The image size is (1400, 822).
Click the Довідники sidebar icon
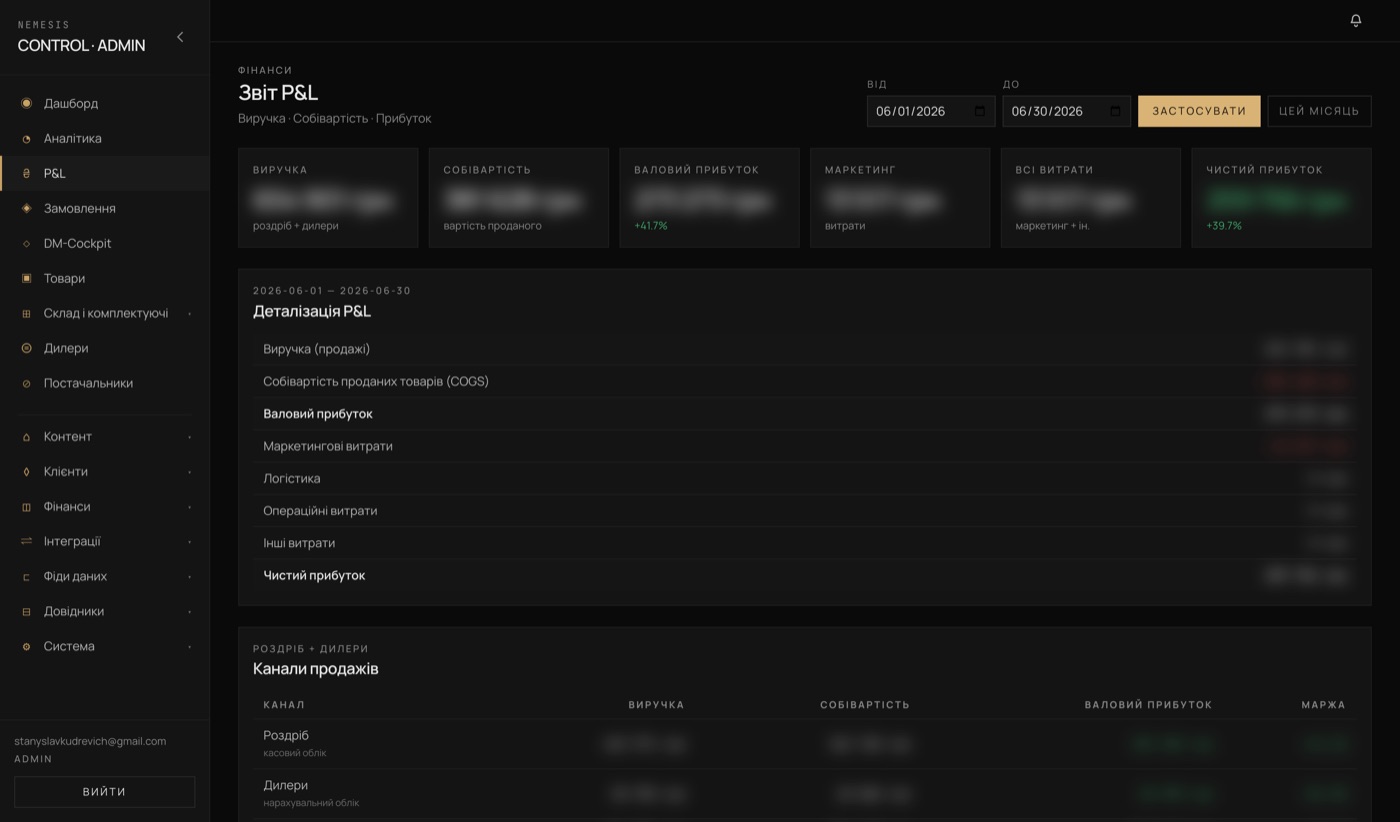point(27,611)
